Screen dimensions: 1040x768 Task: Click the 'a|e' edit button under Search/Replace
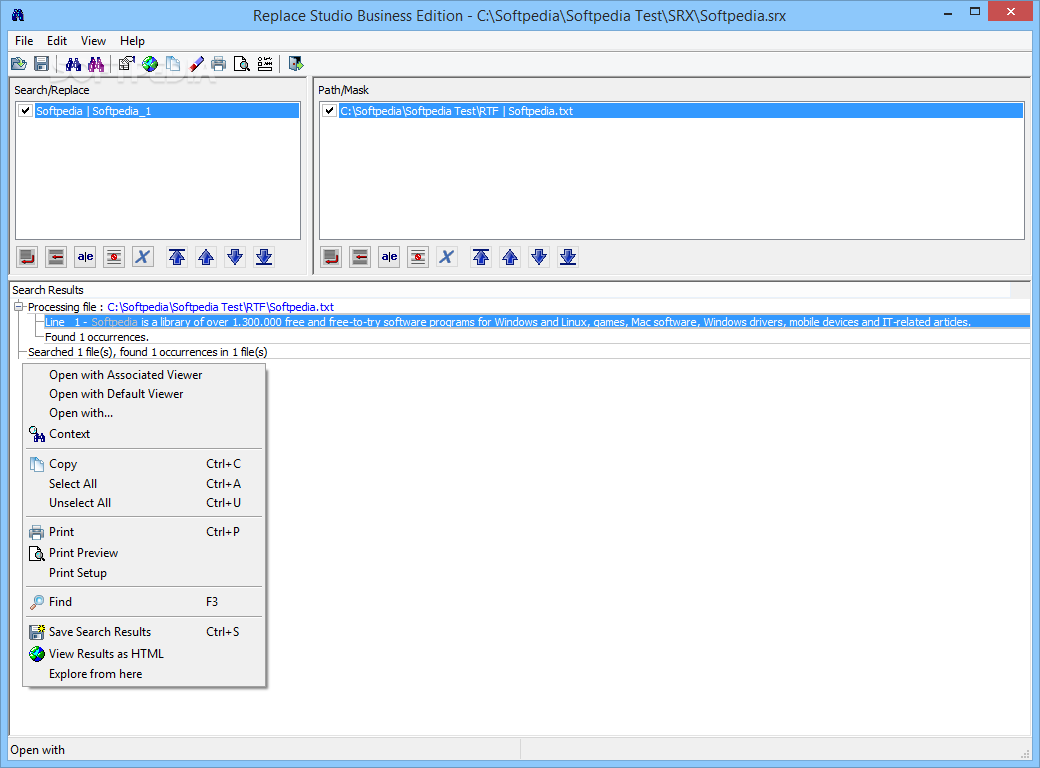86,257
